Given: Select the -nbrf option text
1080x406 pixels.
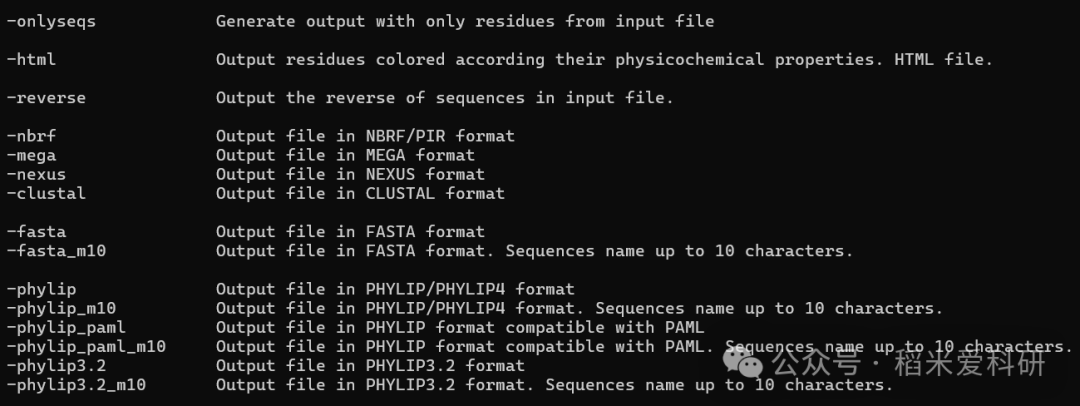Looking at the screenshot, I should tap(31, 136).
